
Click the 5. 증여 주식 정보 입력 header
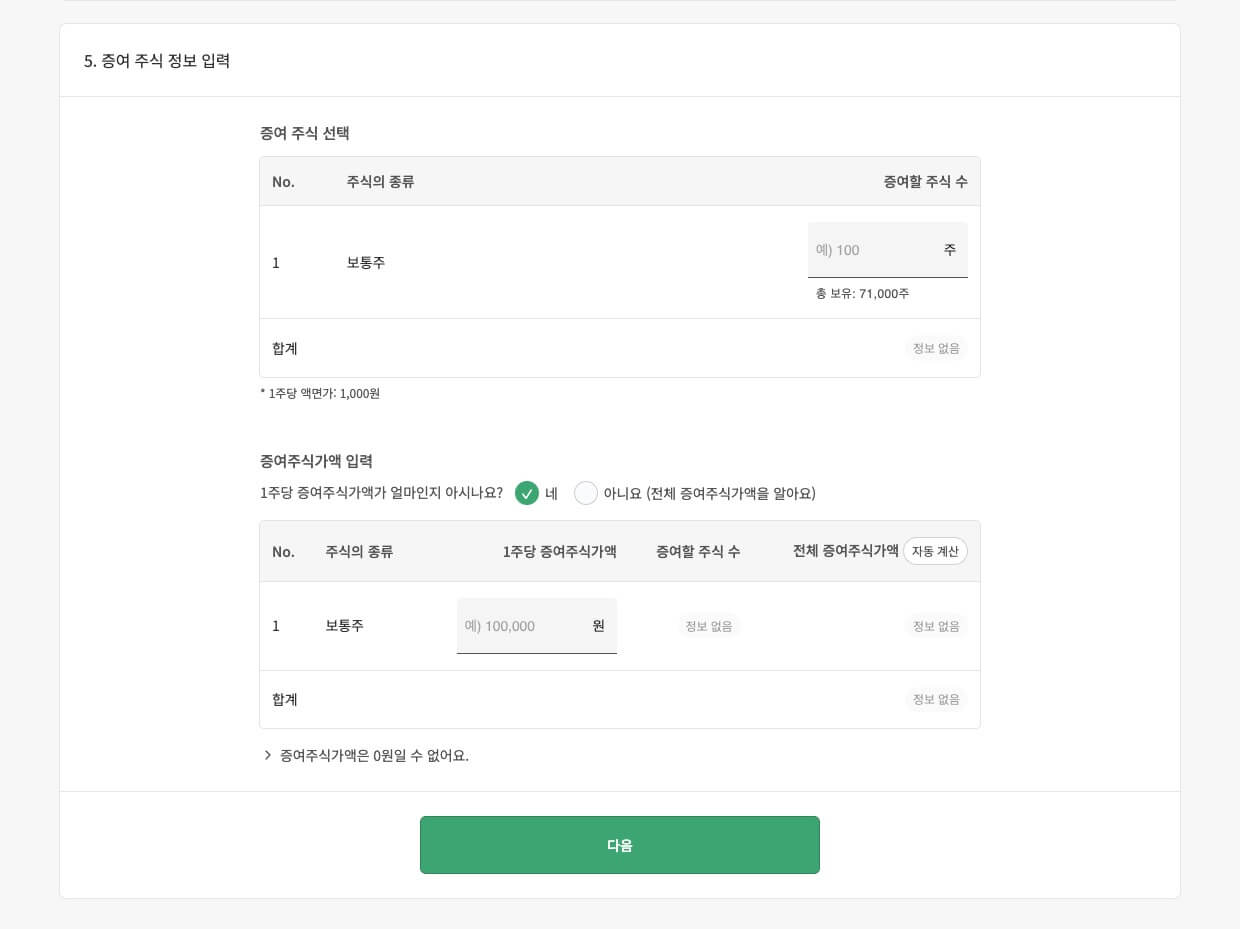coord(157,61)
